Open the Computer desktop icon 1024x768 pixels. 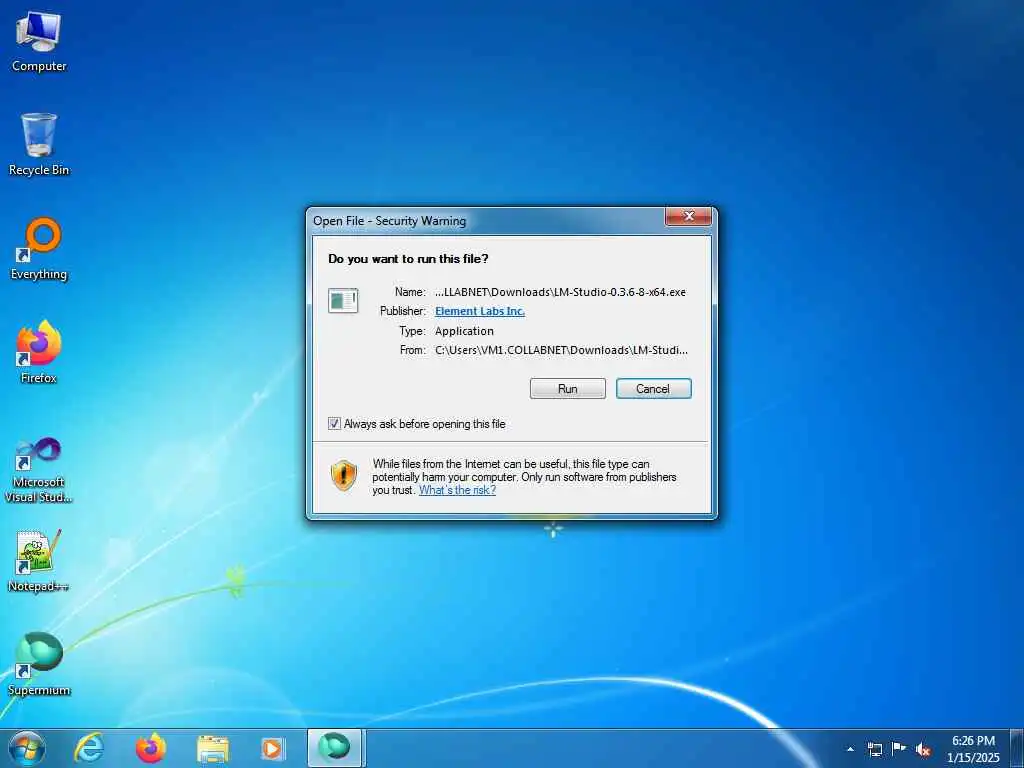pyautogui.click(x=39, y=42)
